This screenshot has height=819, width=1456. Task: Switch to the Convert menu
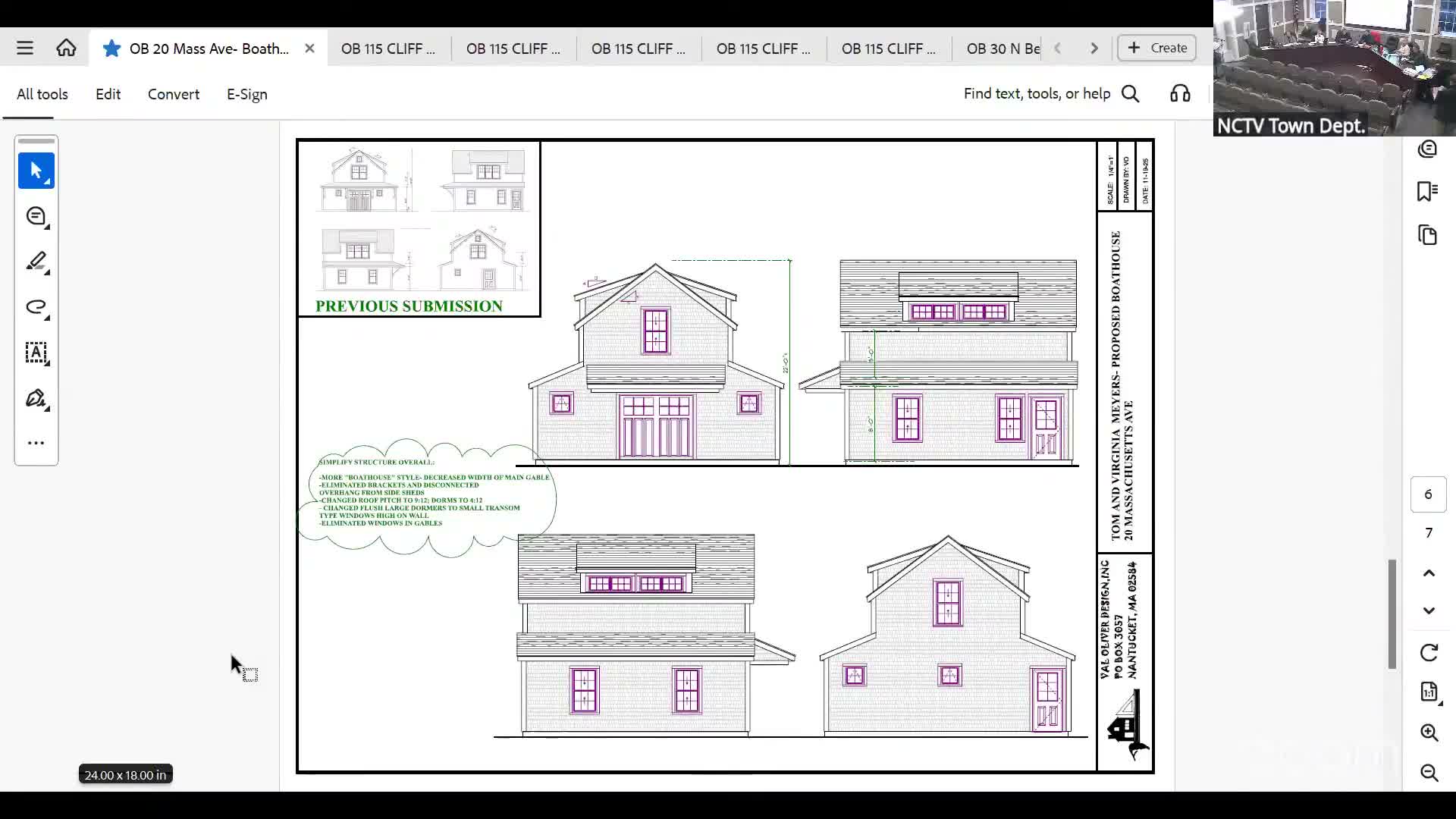point(173,94)
